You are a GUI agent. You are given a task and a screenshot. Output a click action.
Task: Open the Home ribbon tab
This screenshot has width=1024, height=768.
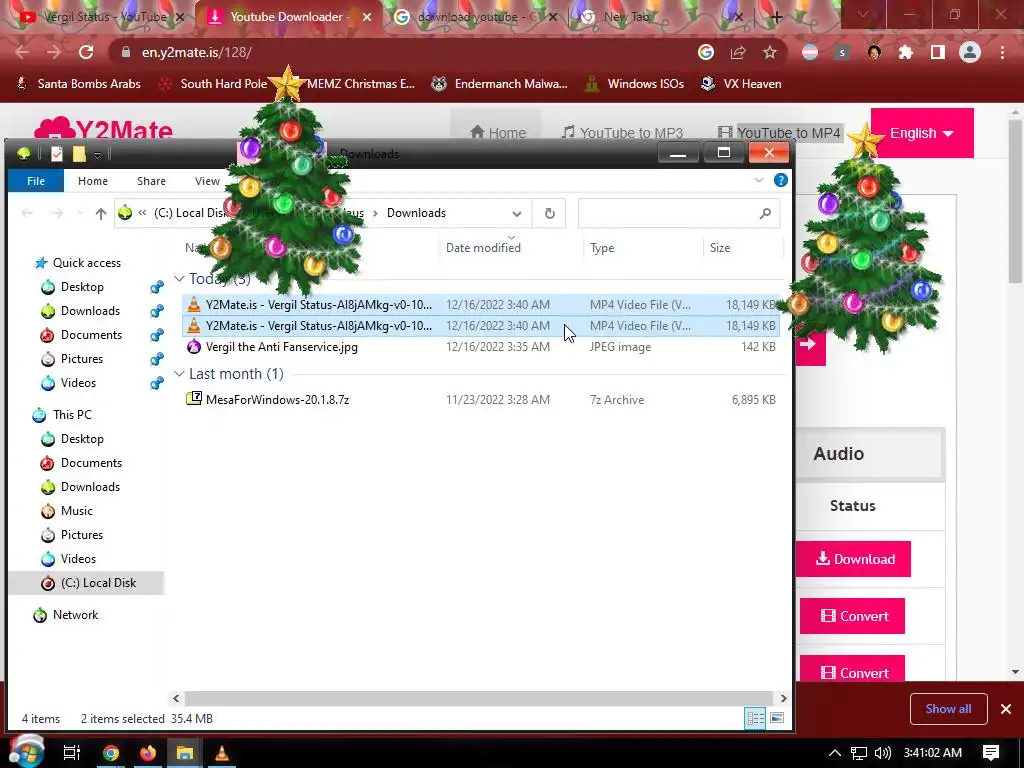[x=93, y=181]
